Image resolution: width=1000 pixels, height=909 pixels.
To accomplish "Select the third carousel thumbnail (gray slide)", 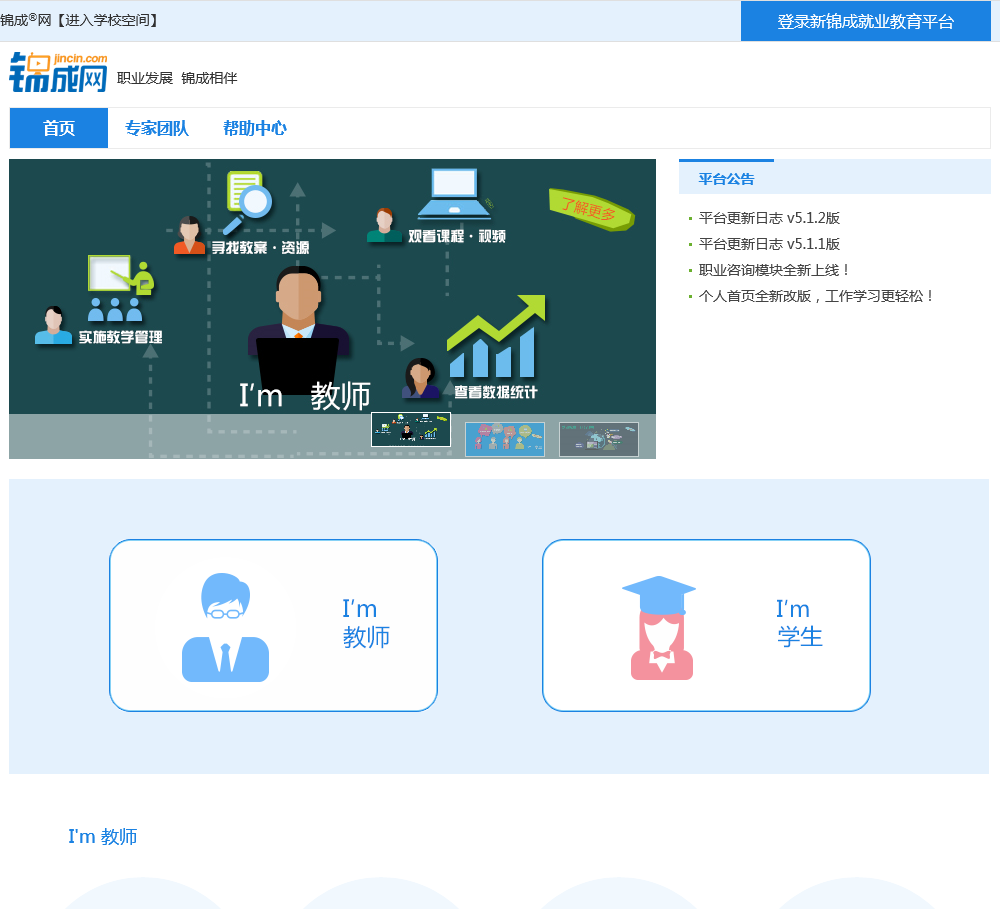I will [x=599, y=439].
